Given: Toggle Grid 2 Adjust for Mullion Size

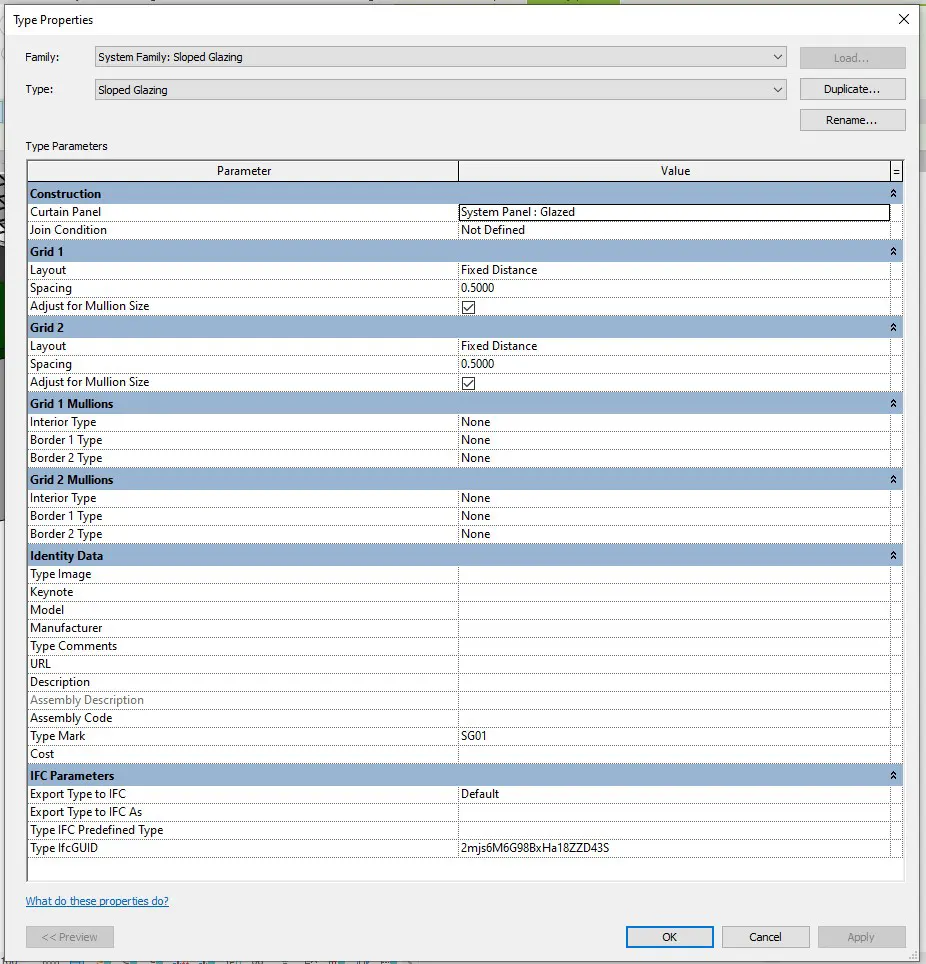Looking at the screenshot, I should (x=469, y=383).
